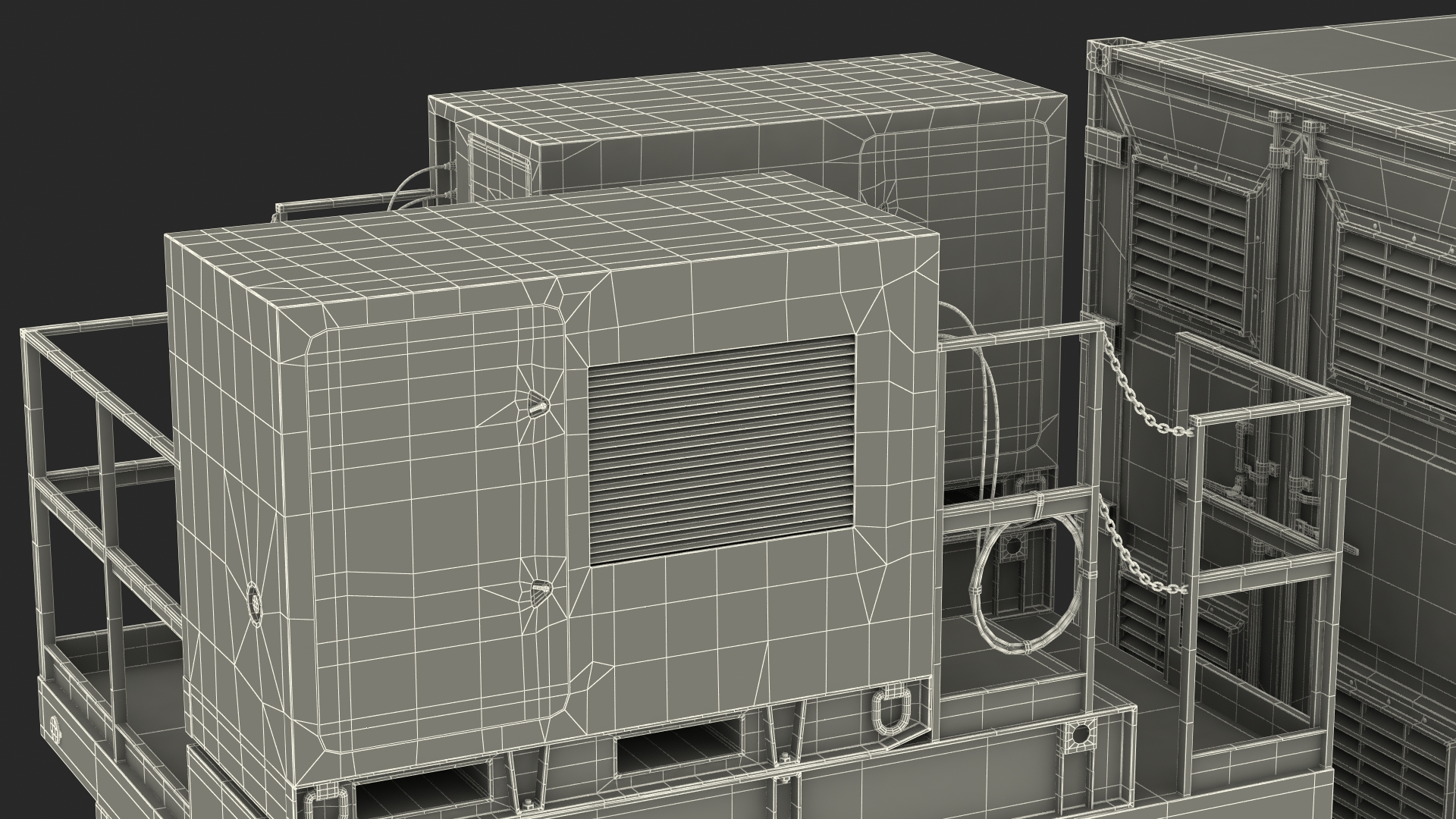1456x819 pixels.
Task: Click round bolt hole on platform frame
Action: [x=1081, y=734]
